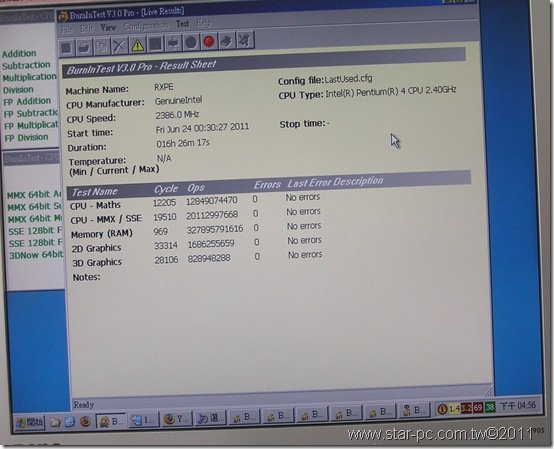The image size is (554, 449).
Task: Switch to the taskbar button labeled '1...'
Action: tap(143, 420)
